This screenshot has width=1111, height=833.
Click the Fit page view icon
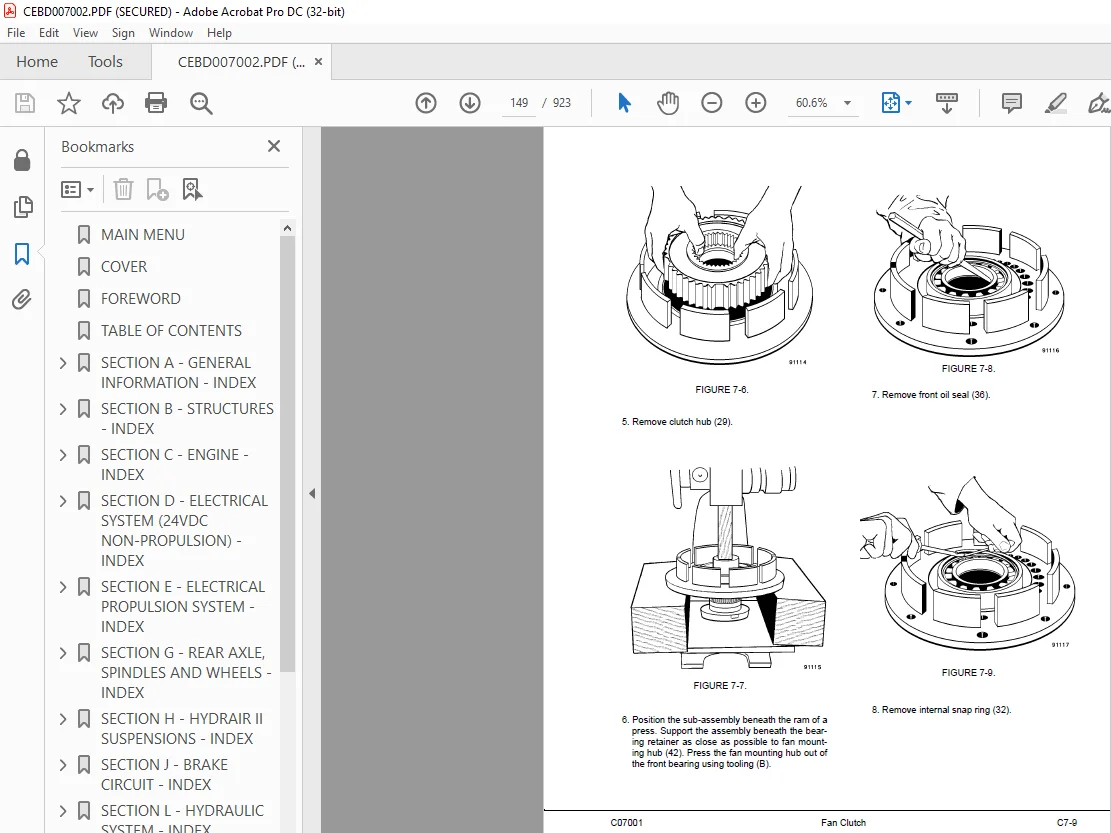pos(891,103)
